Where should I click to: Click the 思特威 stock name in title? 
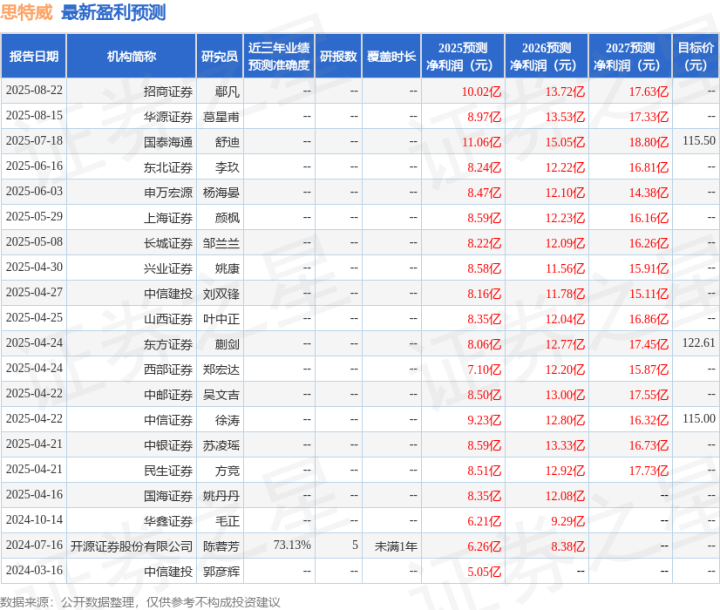(x=27, y=12)
